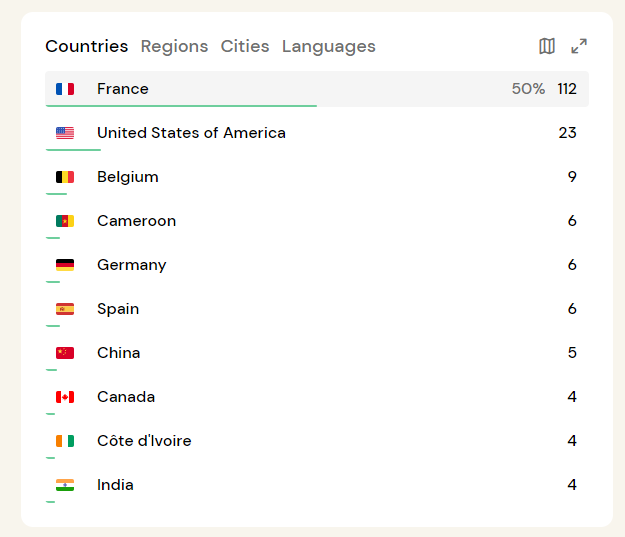The width and height of the screenshot is (625, 537).
Task: Open the map view icon
Action: 547,46
